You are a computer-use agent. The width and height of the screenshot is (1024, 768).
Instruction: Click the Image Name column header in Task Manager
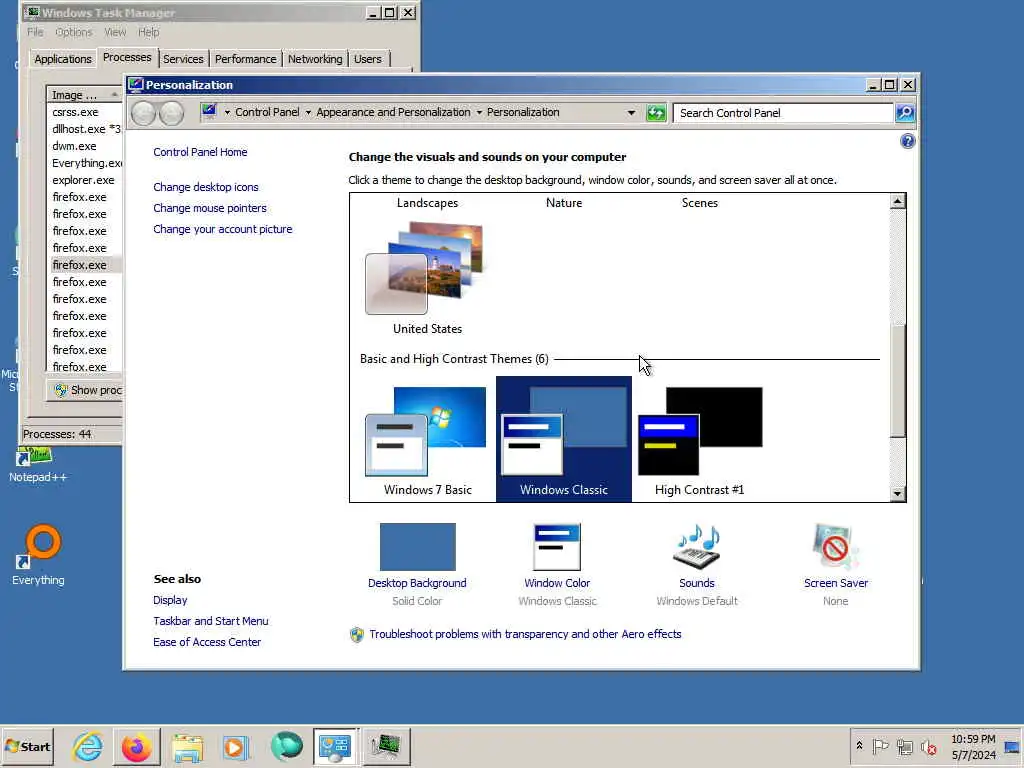click(83, 95)
